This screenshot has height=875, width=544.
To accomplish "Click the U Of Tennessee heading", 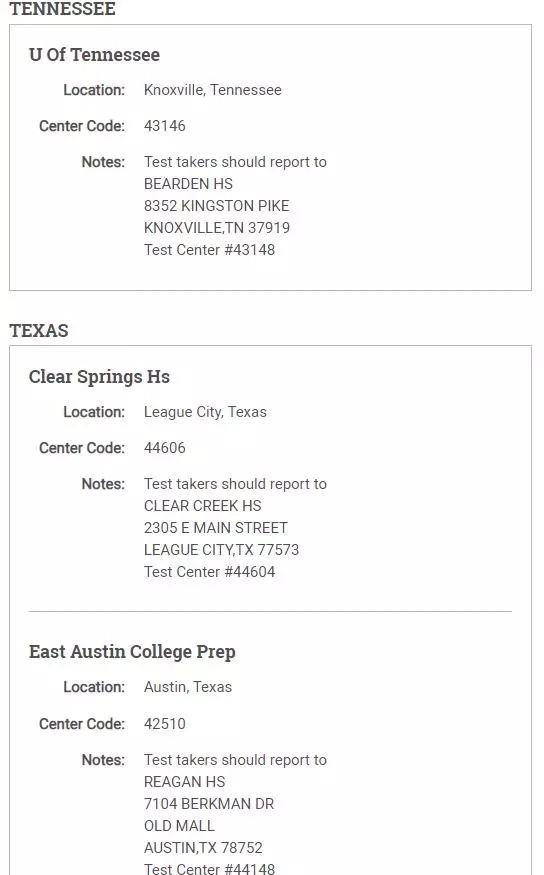I will (94, 55).
